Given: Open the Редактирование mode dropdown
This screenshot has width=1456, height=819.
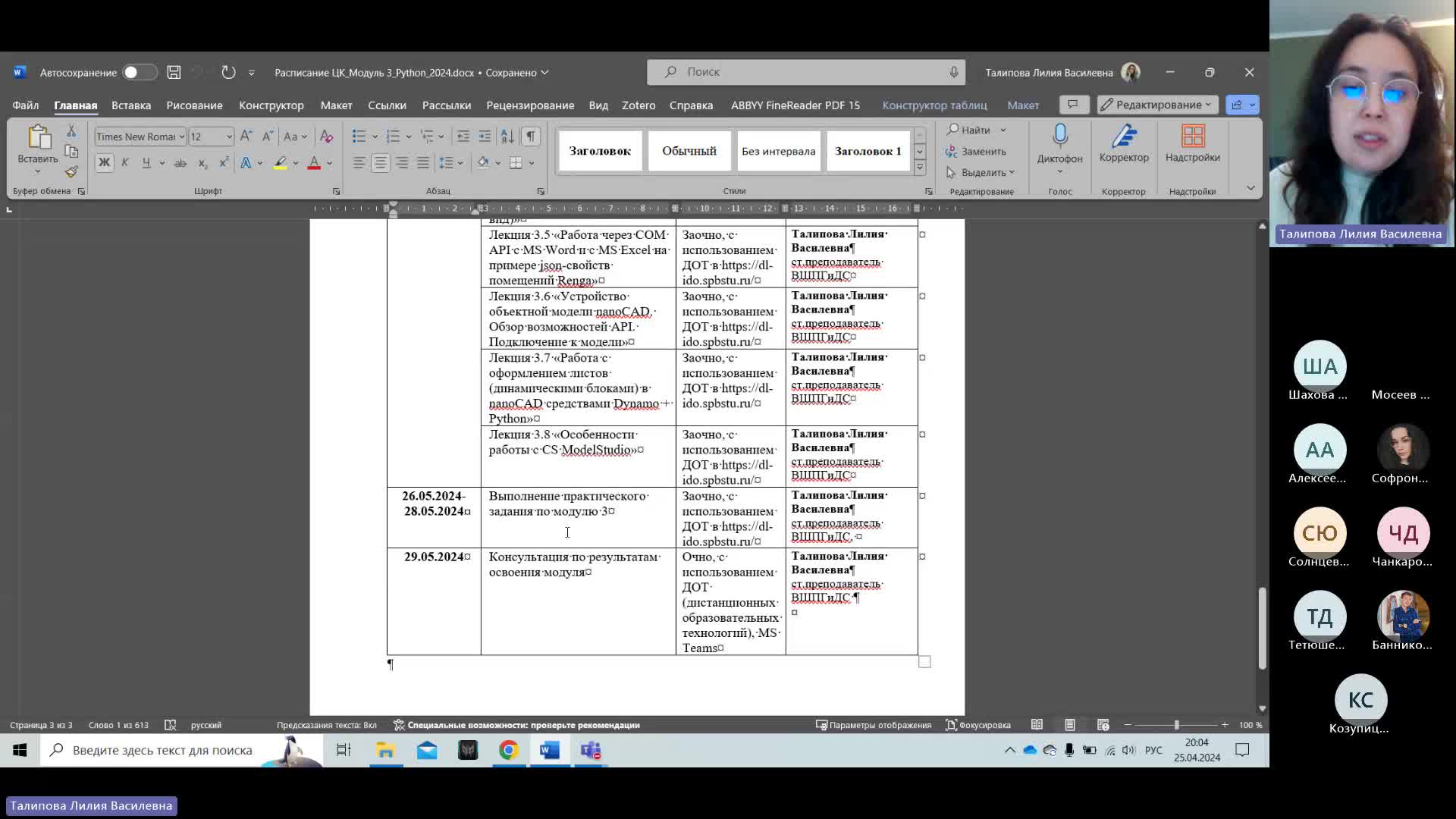Looking at the screenshot, I should click(x=1157, y=105).
